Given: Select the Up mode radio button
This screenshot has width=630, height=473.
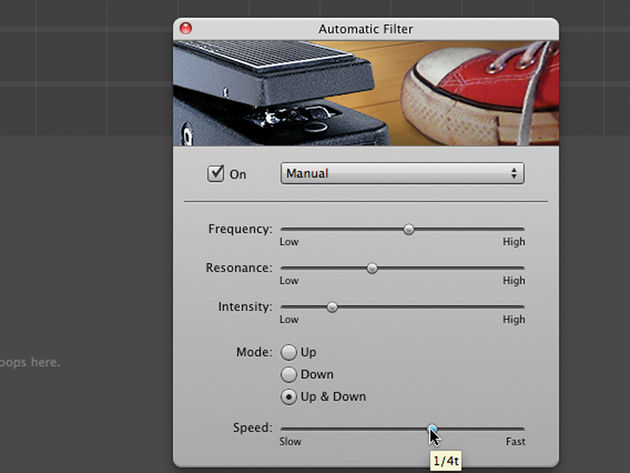Looking at the screenshot, I should point(288,352).
